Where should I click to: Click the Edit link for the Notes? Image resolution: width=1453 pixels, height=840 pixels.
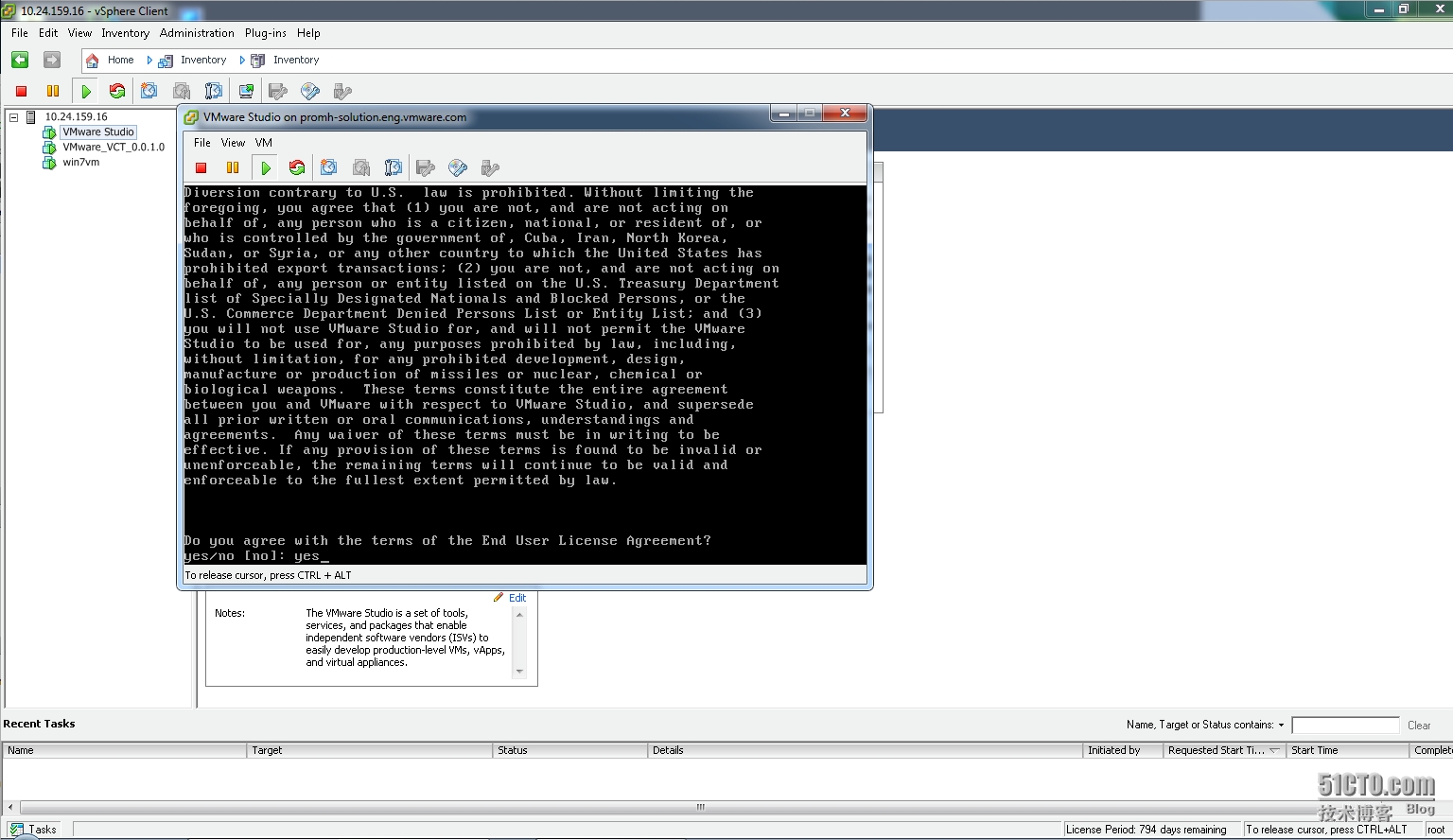pyautogui.click(x=517, y=598)
